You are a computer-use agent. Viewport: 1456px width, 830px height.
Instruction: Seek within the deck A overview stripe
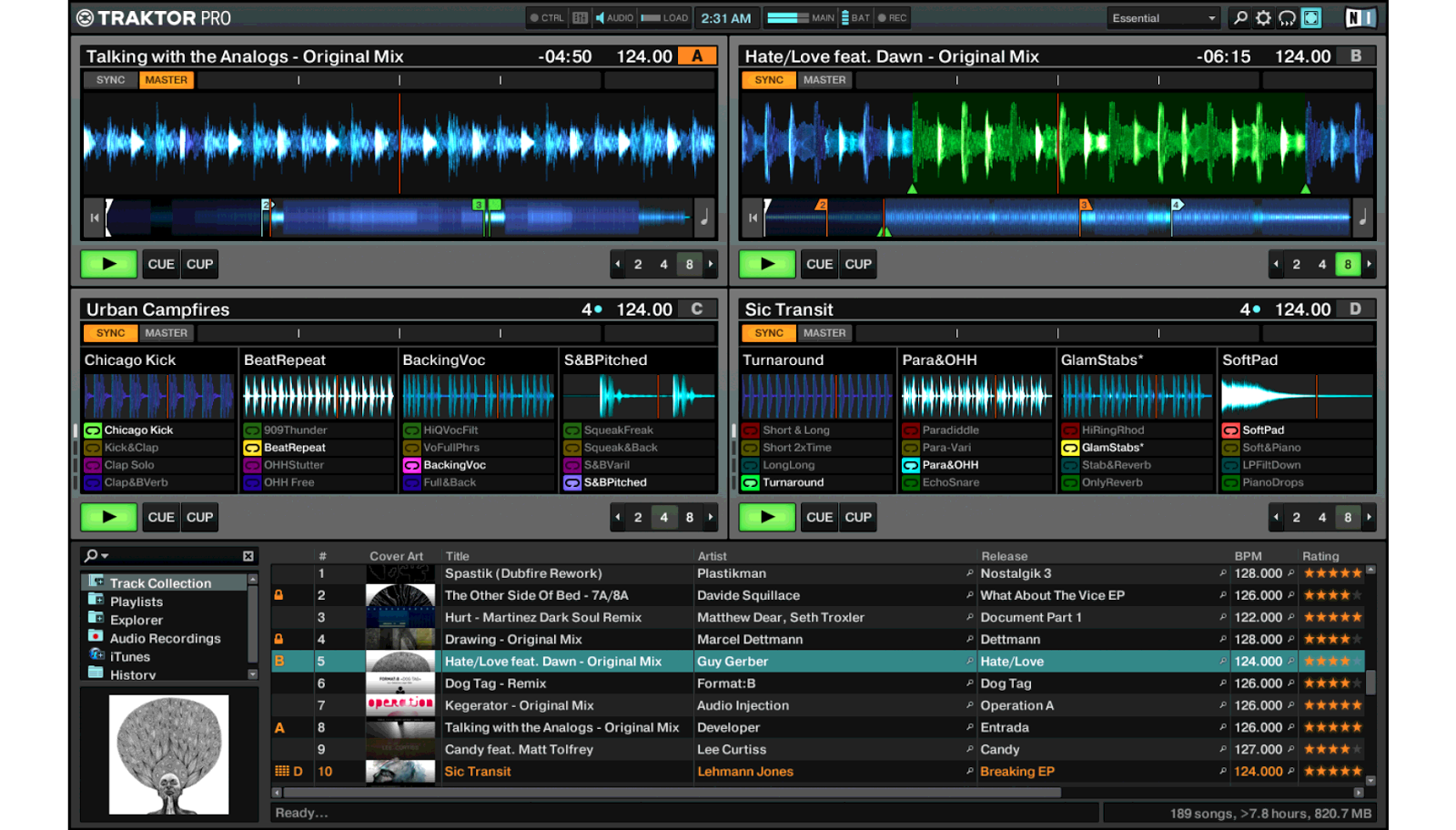click(399, 218)
